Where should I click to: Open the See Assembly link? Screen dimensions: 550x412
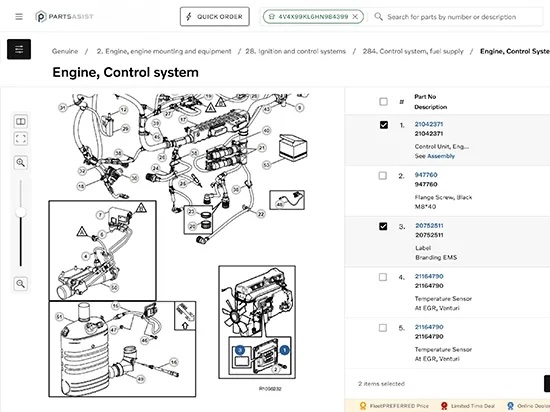441,156
